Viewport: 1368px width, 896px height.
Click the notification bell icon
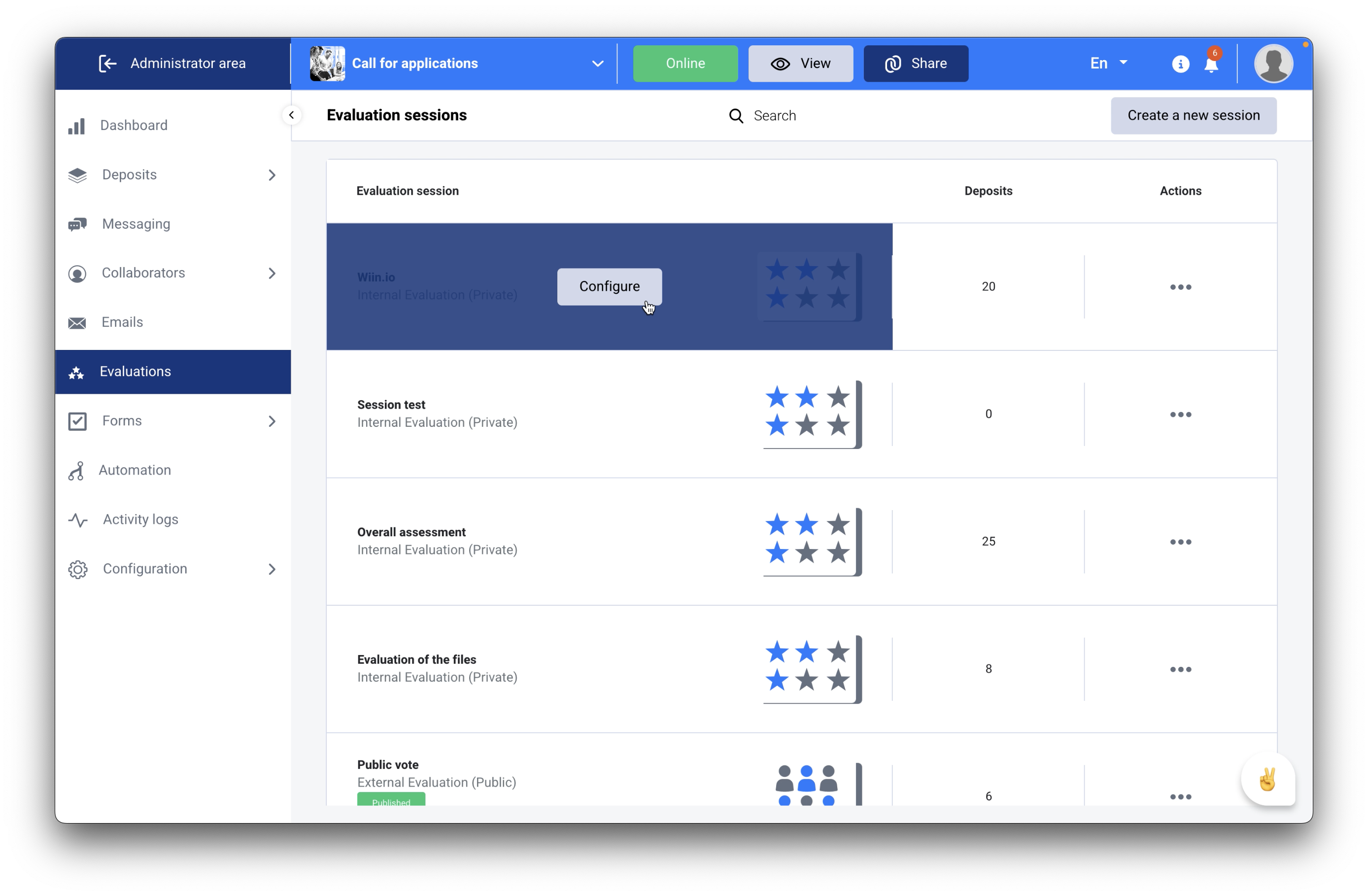coord(1211,65)
